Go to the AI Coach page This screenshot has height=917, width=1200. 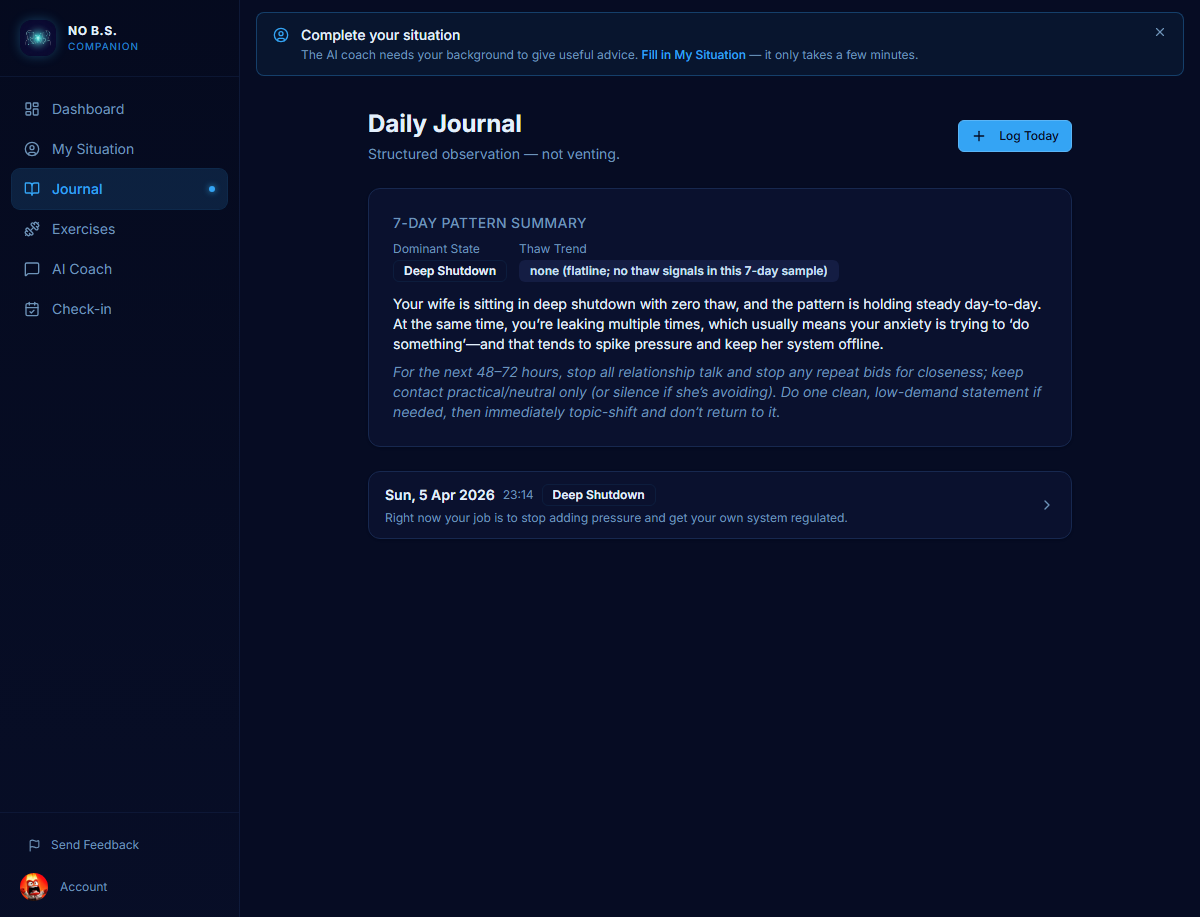tap(82, 269)
